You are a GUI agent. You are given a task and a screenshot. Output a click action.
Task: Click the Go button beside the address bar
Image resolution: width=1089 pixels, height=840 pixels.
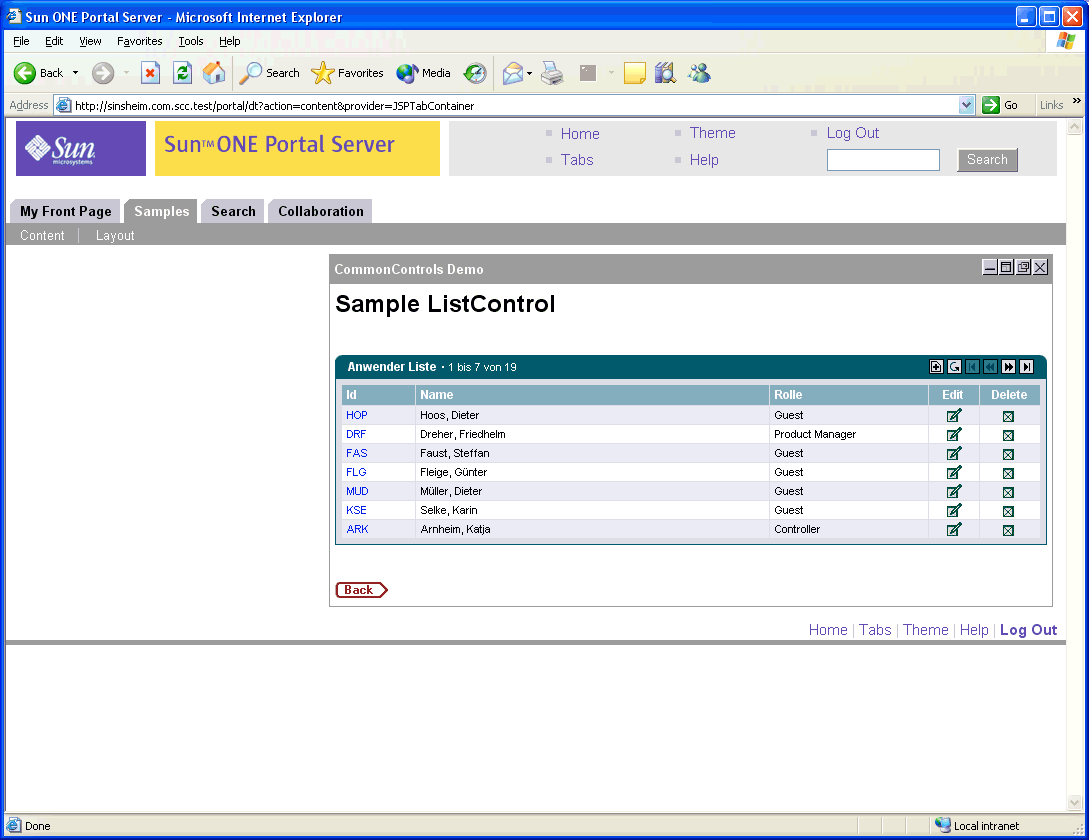pyautogui.click(x=1000, y=106)
